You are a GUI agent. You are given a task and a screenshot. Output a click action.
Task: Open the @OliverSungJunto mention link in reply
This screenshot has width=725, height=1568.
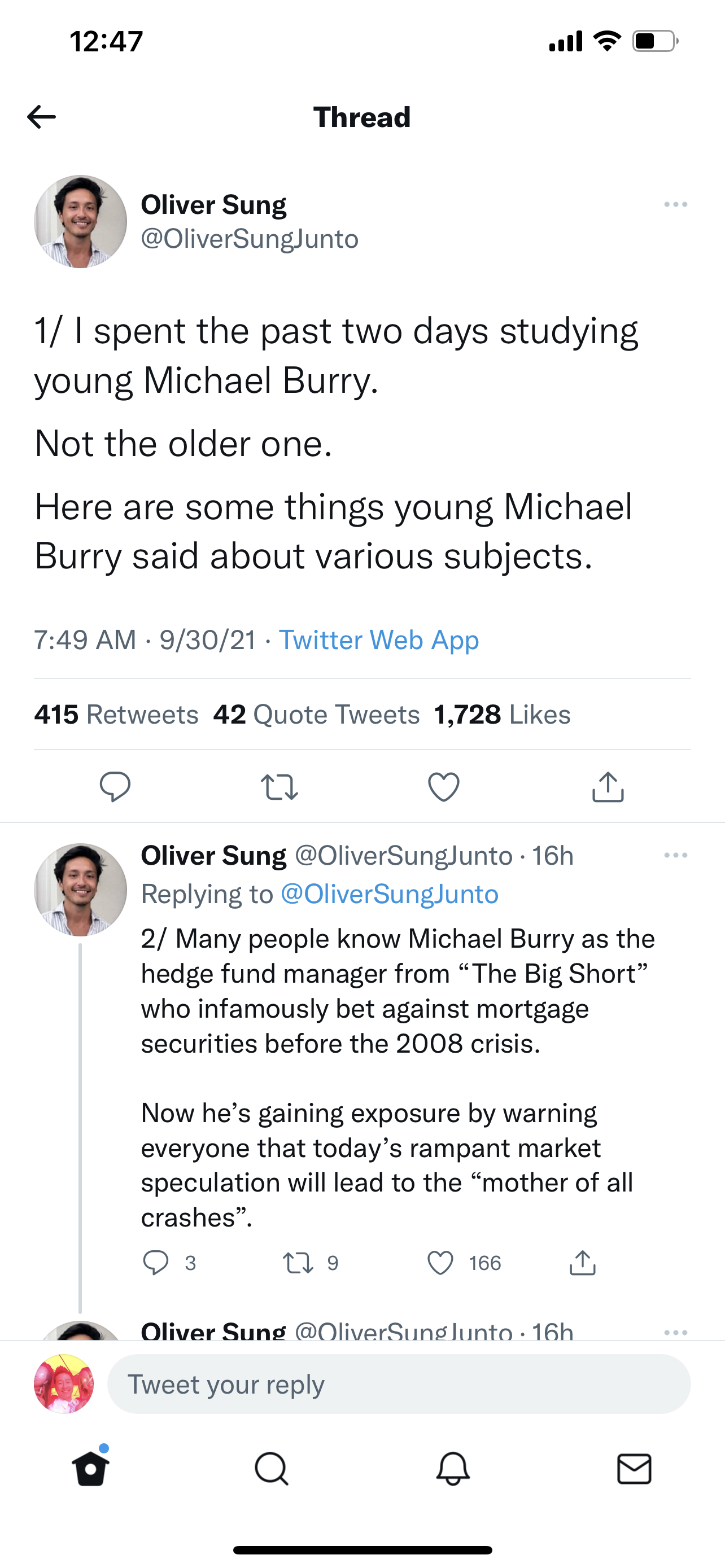pyautogui.click(x=390, y=894)
